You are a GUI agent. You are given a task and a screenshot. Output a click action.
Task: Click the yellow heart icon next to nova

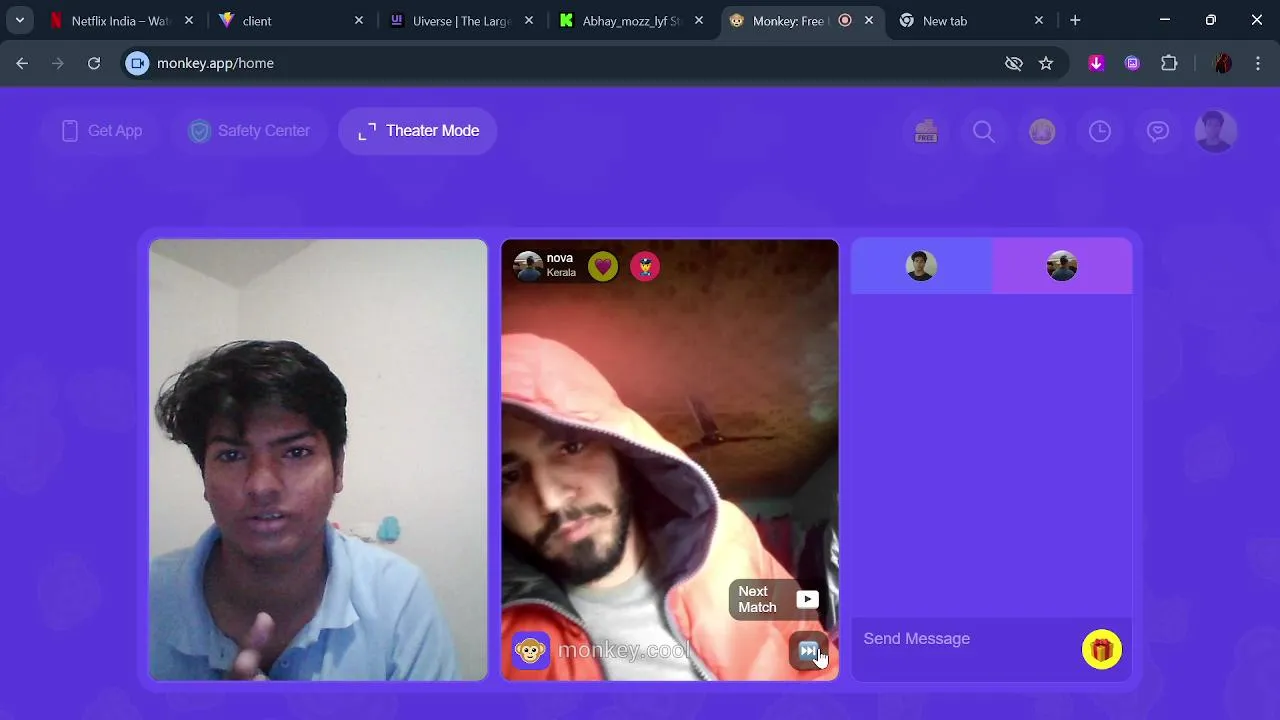603,267
